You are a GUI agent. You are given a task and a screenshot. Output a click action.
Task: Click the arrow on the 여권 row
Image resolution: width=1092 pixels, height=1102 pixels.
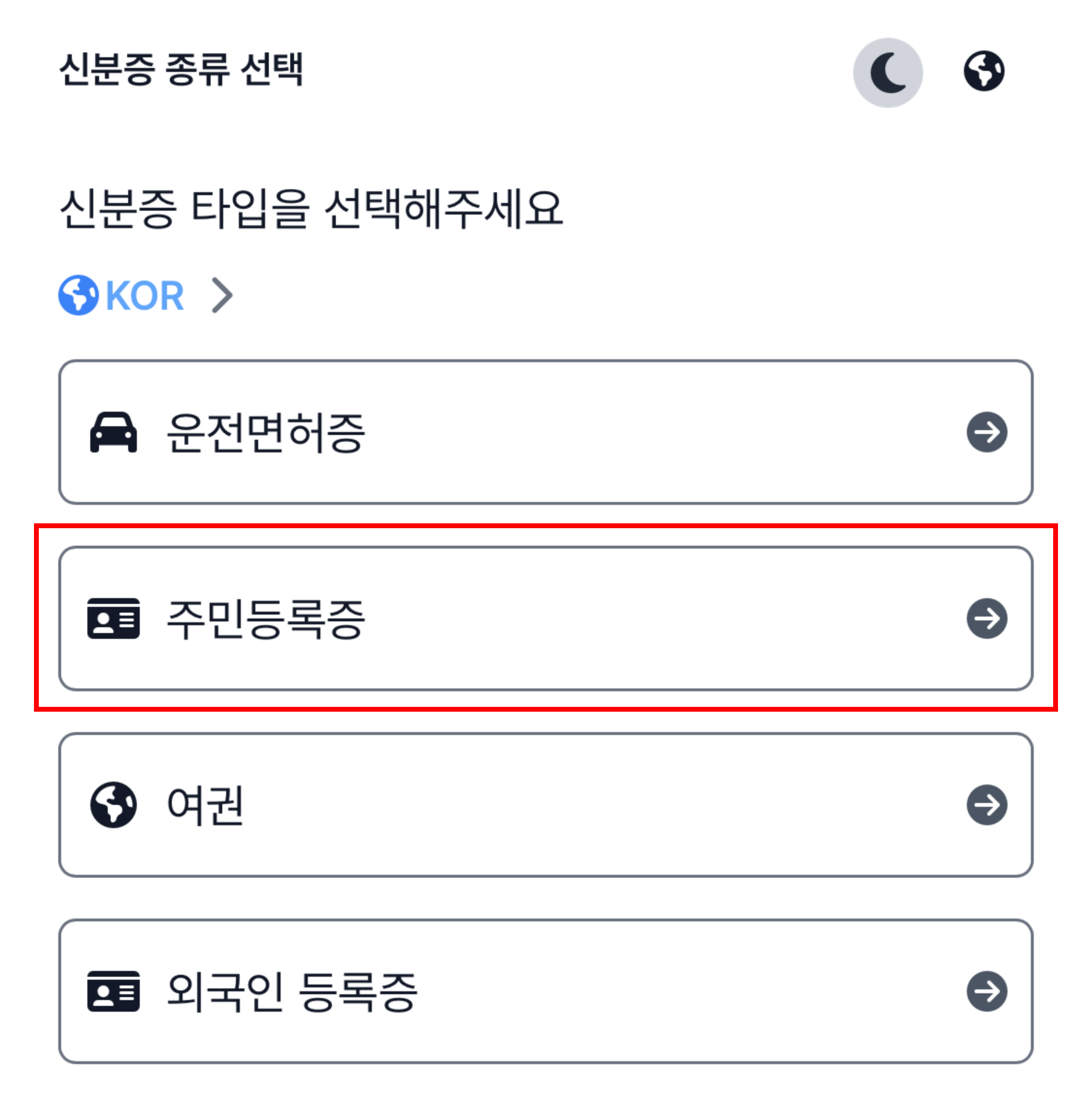point(987,804)
